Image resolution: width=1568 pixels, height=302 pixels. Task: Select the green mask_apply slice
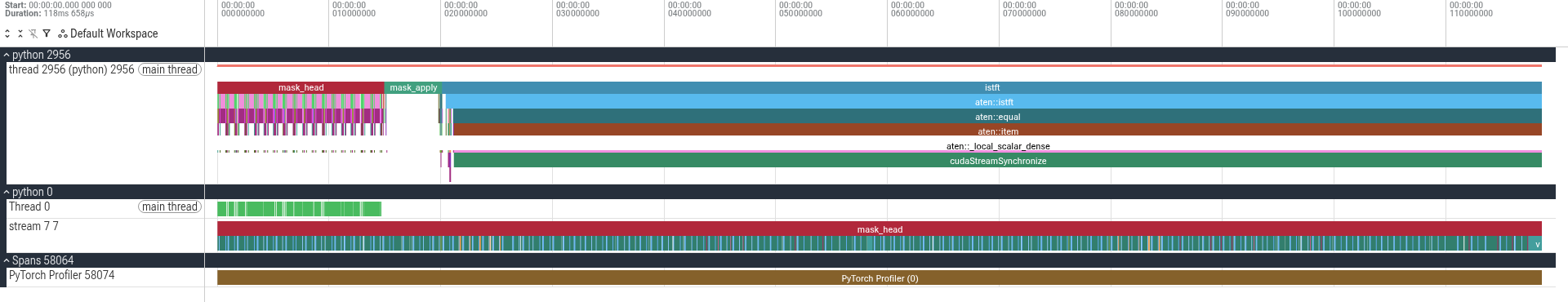[x=412, y=87]
